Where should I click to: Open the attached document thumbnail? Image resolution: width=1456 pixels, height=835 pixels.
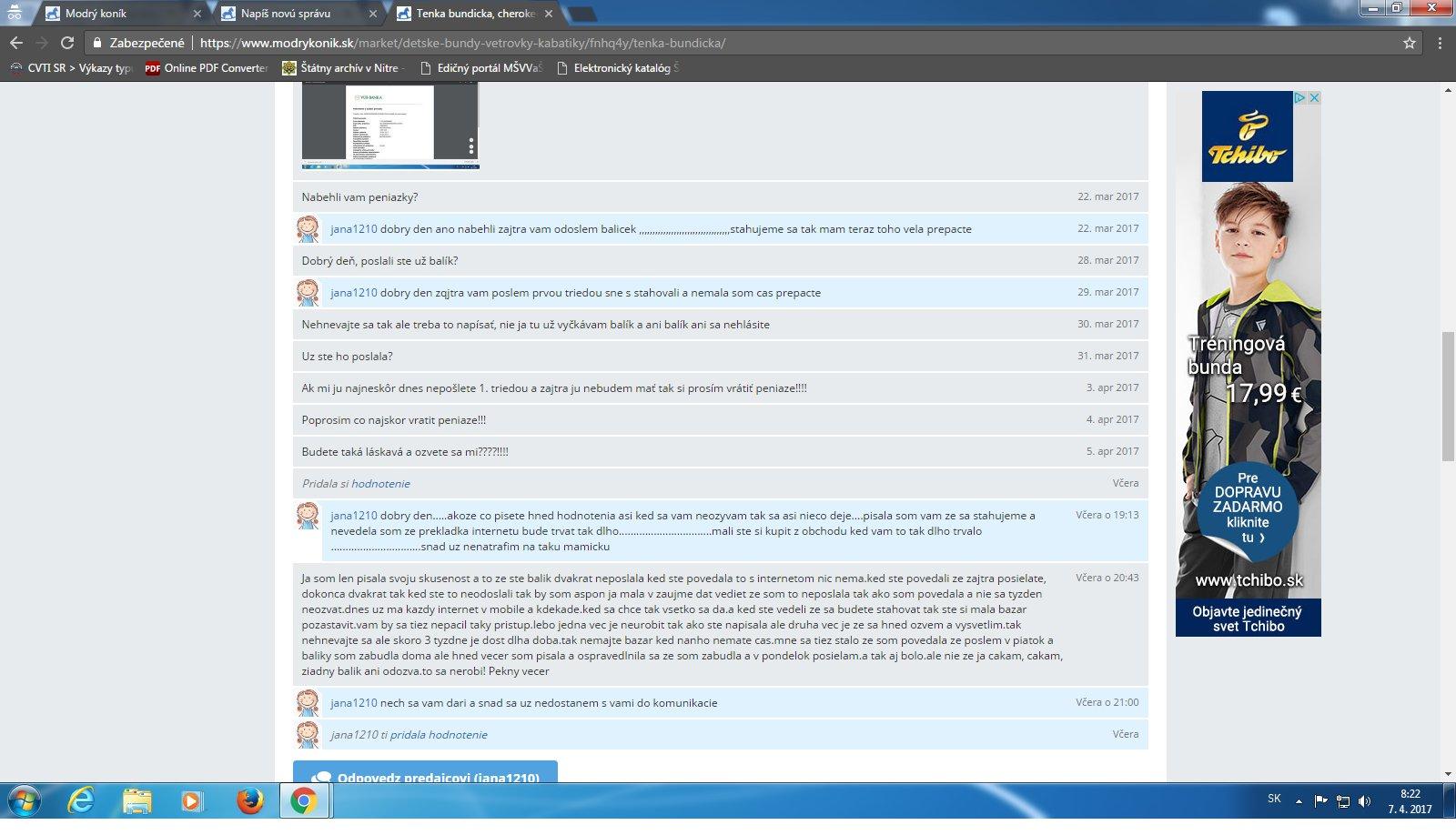[389, 125]
